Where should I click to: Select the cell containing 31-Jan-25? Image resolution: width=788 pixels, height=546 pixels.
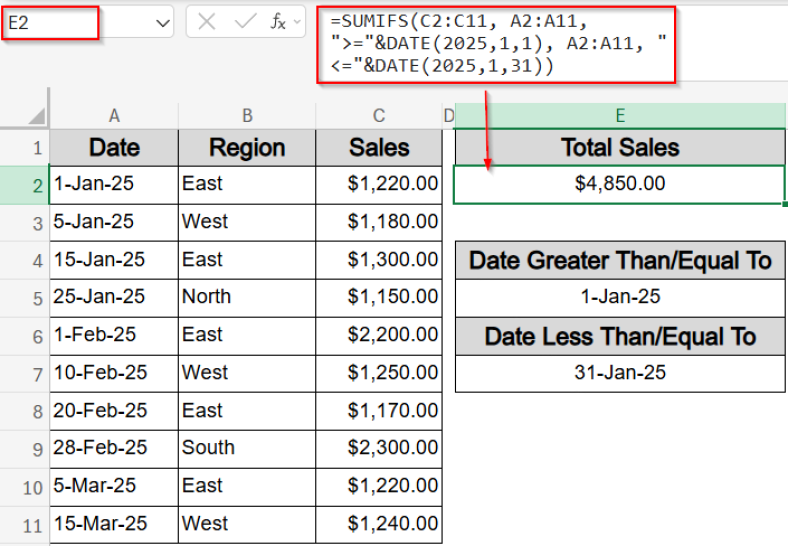[620, 373]
